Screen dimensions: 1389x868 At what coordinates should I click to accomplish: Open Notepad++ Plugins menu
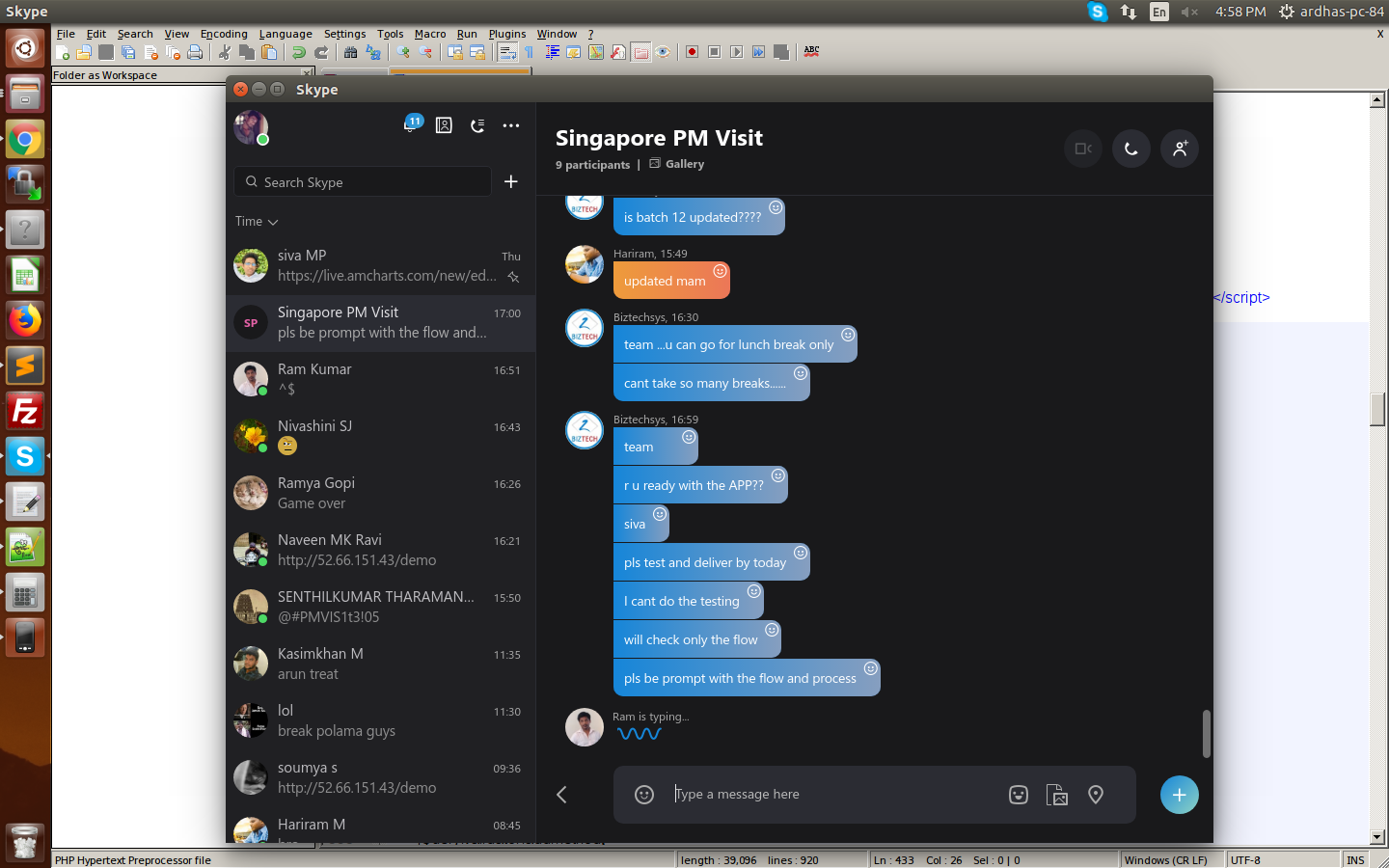[x=507, y=34]
